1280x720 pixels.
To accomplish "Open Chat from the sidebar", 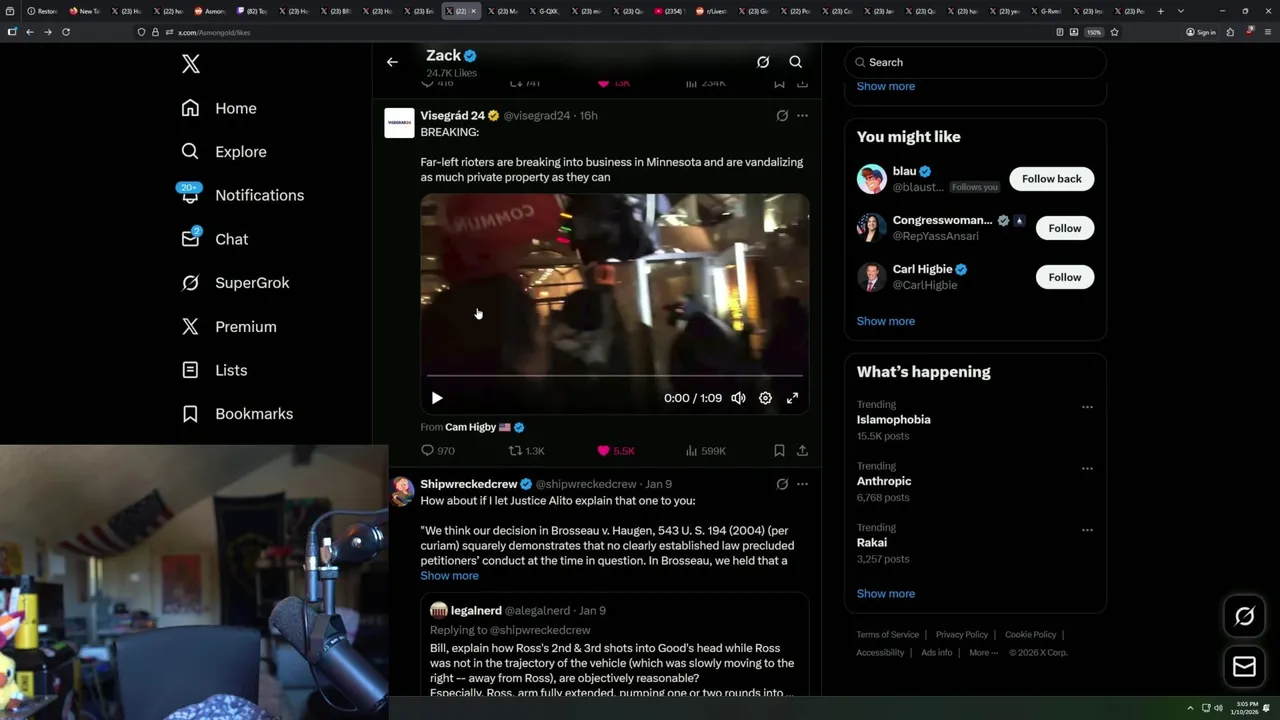I will 214,239.
